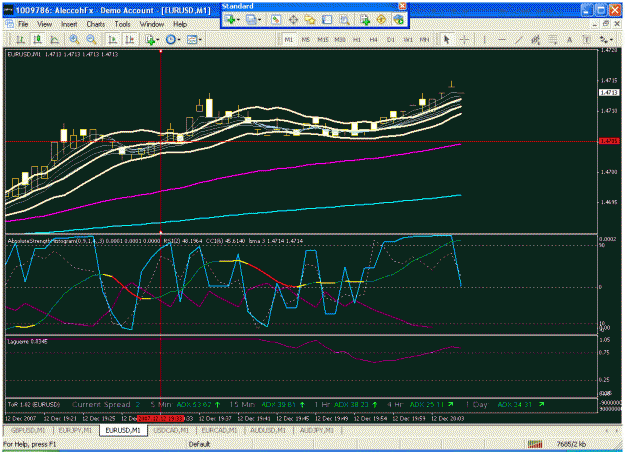Select the trendline drawing tool
The width and height of the screenshot is (625, 452).
[519, 39]
